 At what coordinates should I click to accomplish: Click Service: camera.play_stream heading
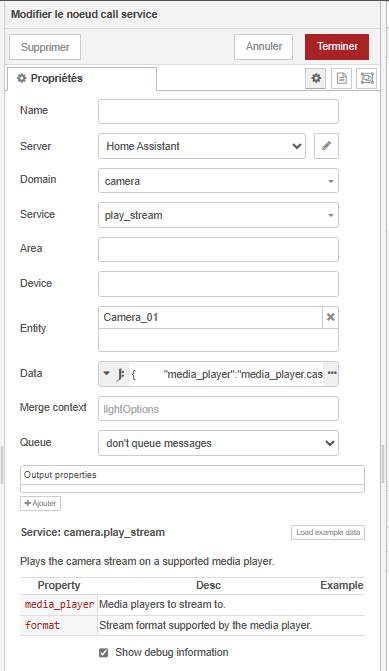click(x=92, y=532)
